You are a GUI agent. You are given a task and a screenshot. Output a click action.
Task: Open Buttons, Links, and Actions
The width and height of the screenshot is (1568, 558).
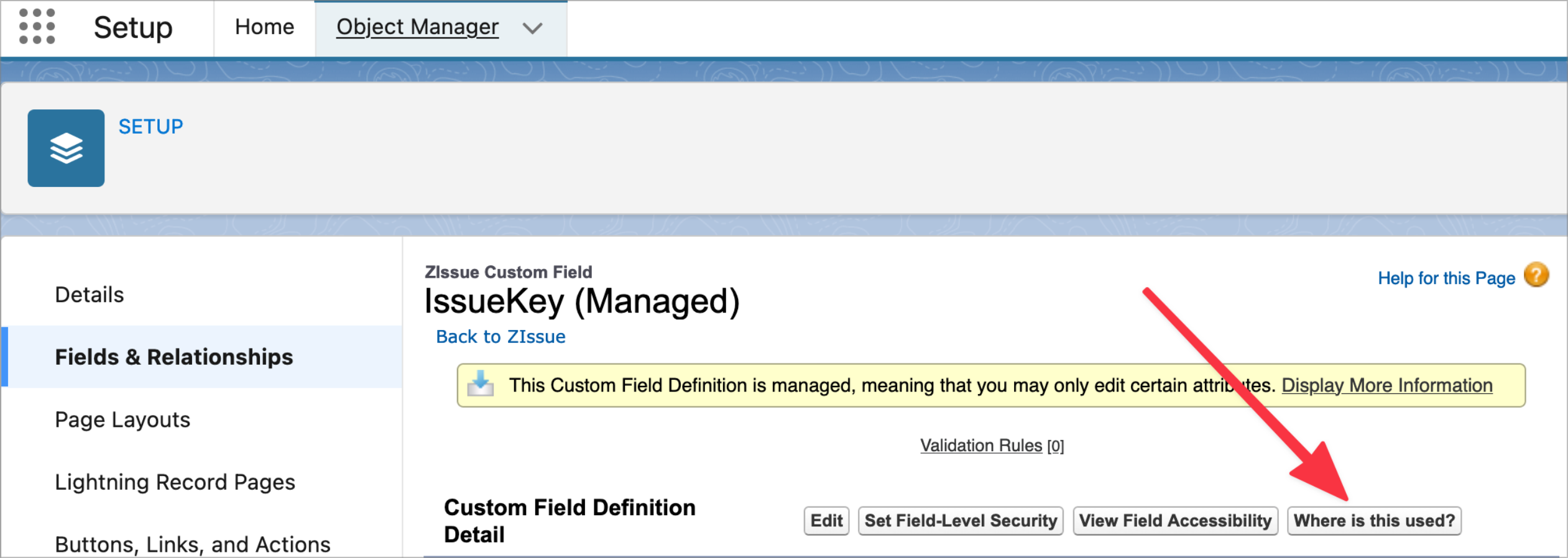coord(193,544)
